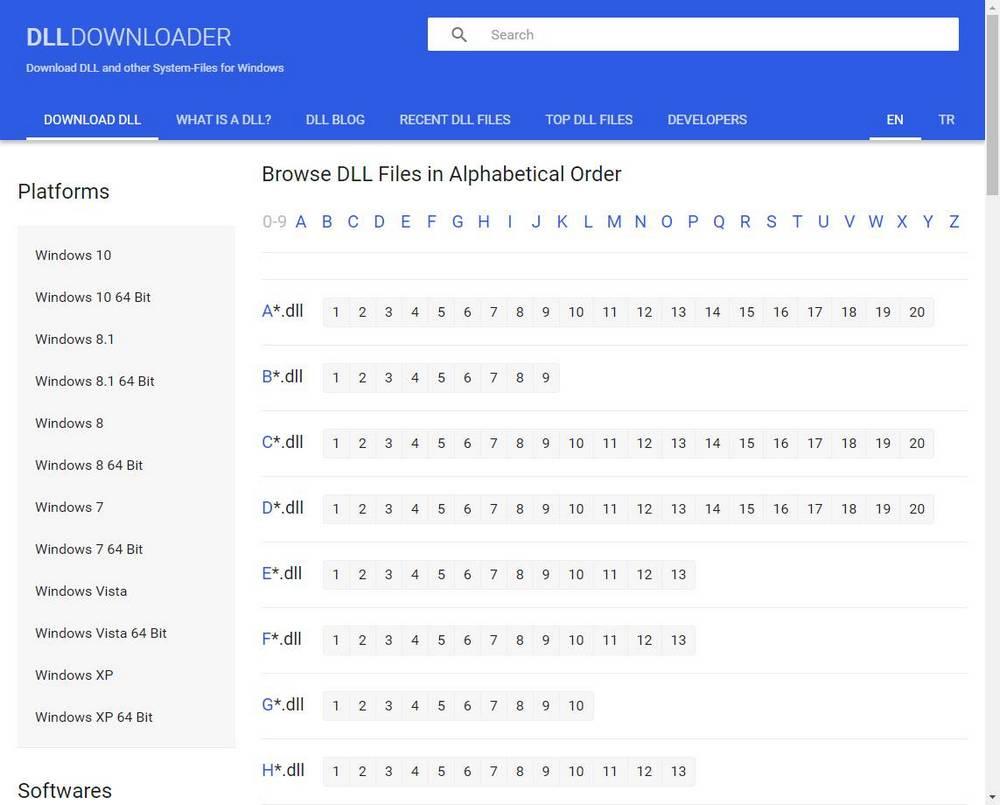Open page 12 of H*.dll files
The width and height of the screenshot is (1000, 805).
tap(644, 772)
